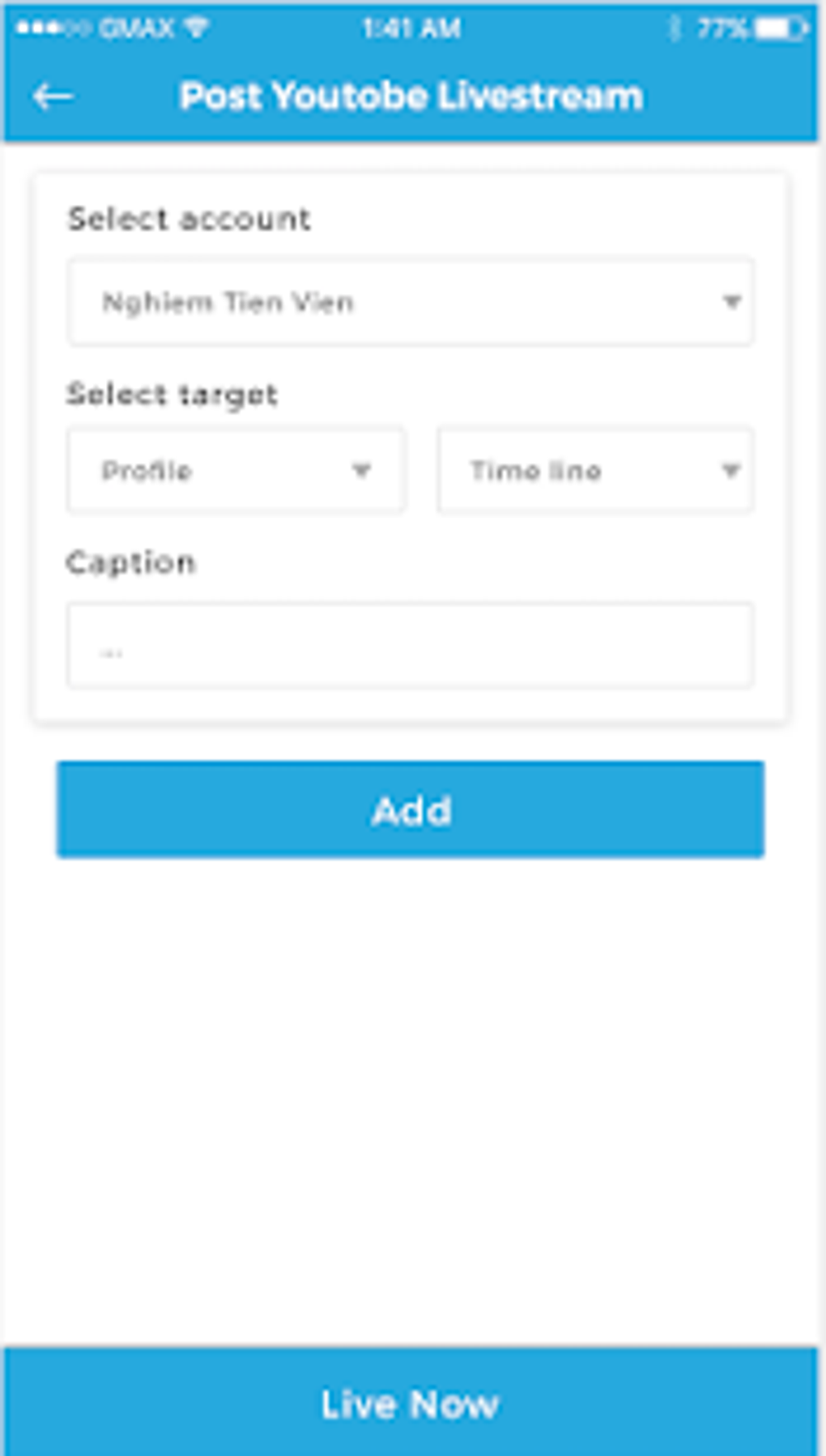826x1456 pixels.
Task: Tap the Caption text field
Action: tap(410, 645)
